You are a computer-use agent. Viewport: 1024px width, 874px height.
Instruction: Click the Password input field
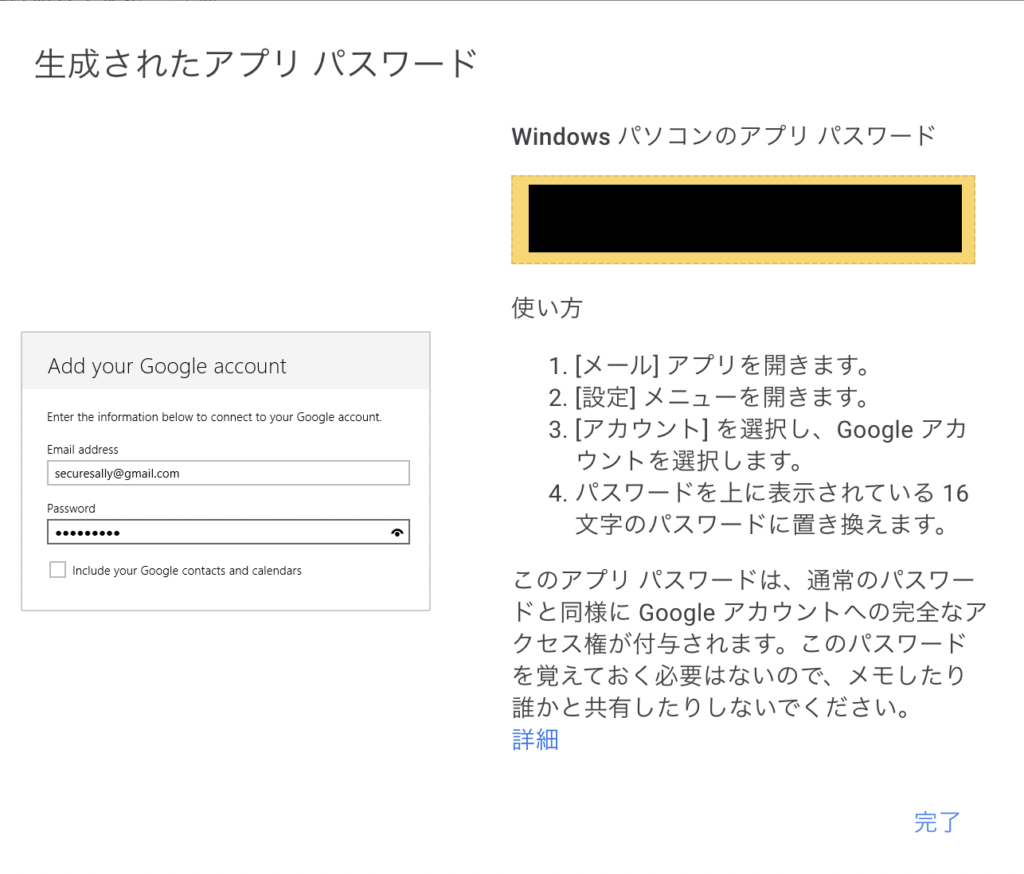[x=228, y=532]
